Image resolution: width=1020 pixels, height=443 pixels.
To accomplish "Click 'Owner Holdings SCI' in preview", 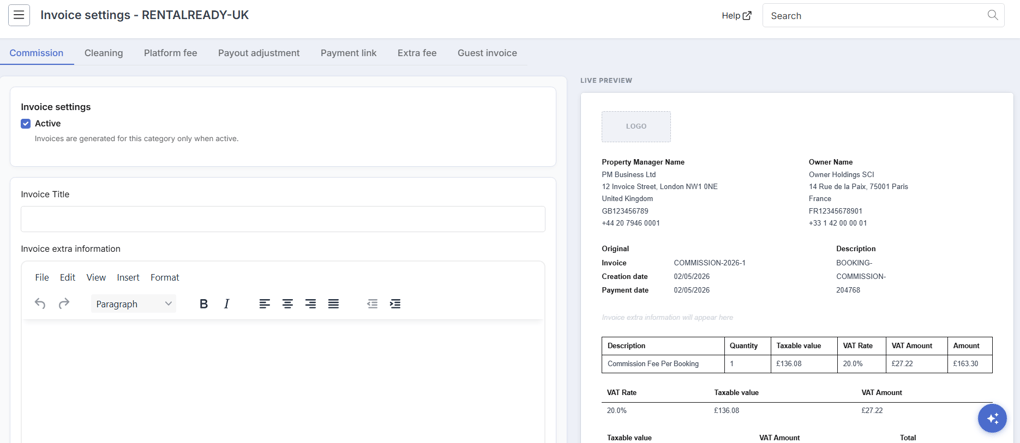I will coord(841,174).
